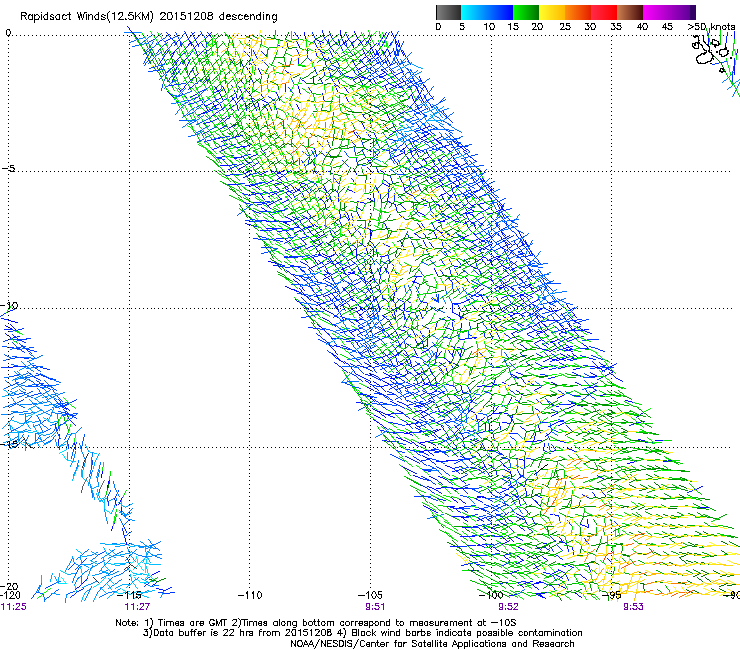The image size is (740, 650).
Task: Click the magenta 40-45 knots color segment
Action: [x=656, y=12]
